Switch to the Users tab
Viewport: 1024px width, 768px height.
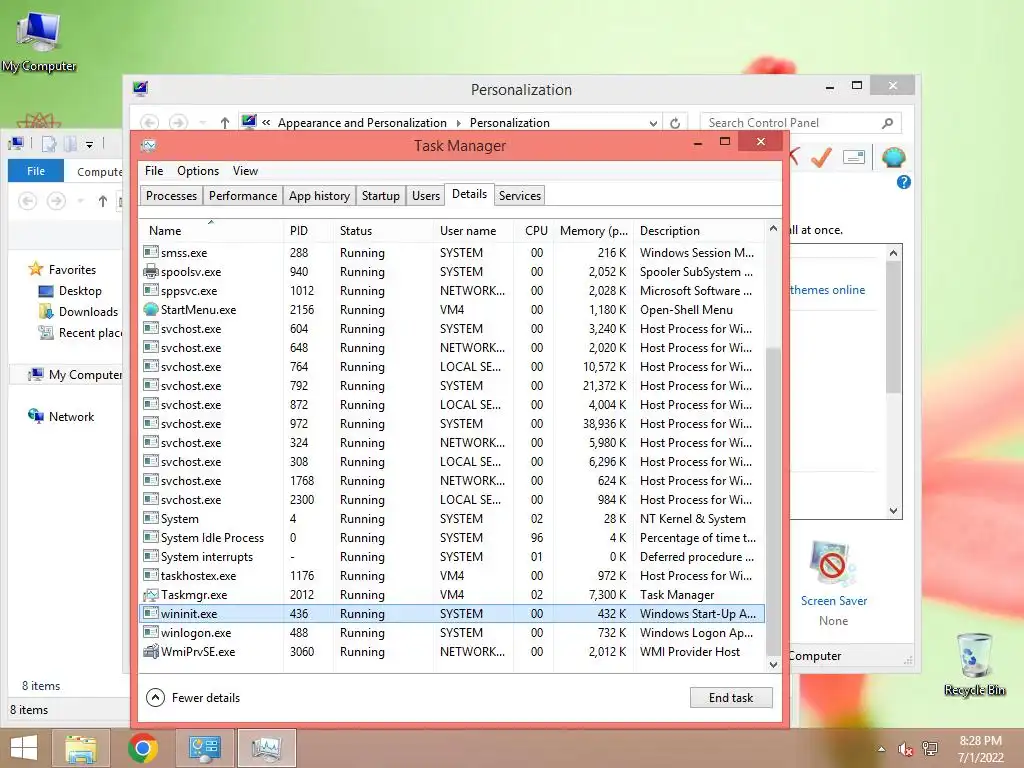pos(426,196)
